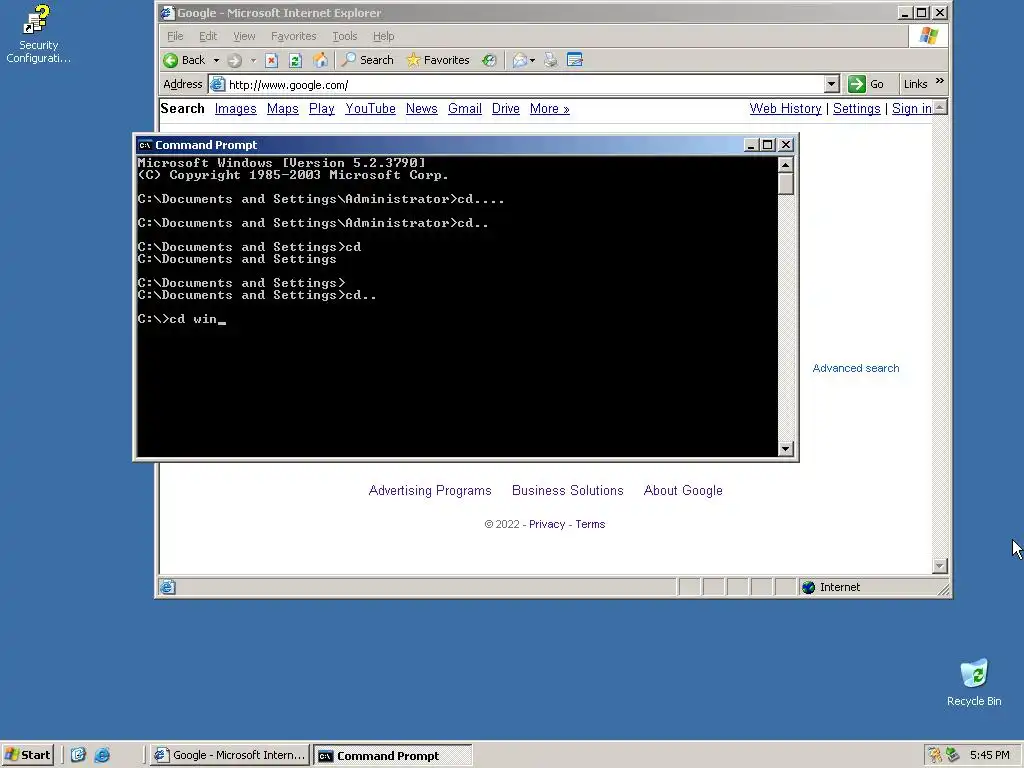Switch to Google Internet Explorer taskbar button
This screenshot has width=1024, height=768.
pyautogui.click(x=230, y=755)
